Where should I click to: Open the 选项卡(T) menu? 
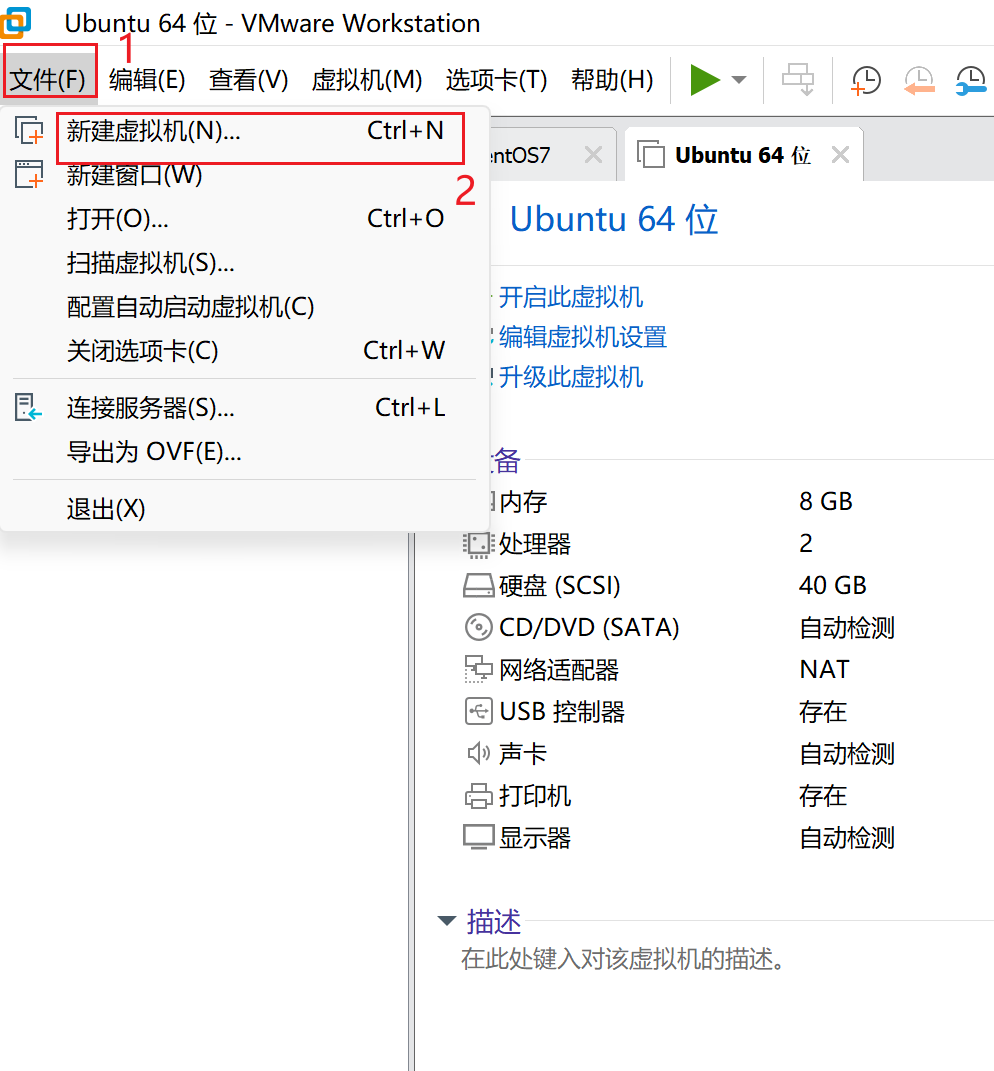point(497,80)
